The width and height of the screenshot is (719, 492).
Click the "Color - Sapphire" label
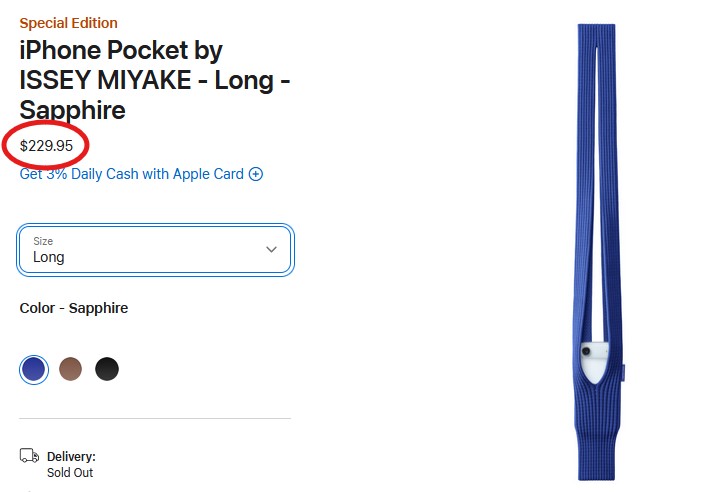tap(74, 308)
